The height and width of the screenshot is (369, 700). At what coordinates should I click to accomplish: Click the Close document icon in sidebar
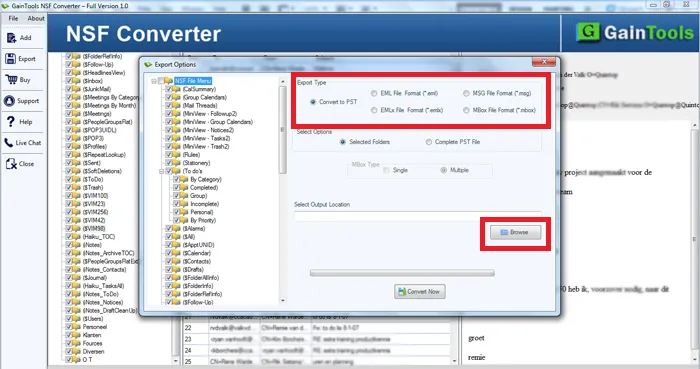[11, 164]
